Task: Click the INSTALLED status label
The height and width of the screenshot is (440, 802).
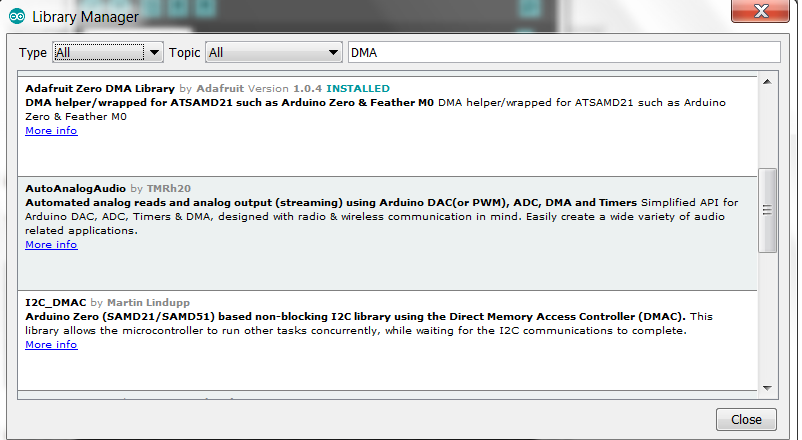Action: pos(358,89)
